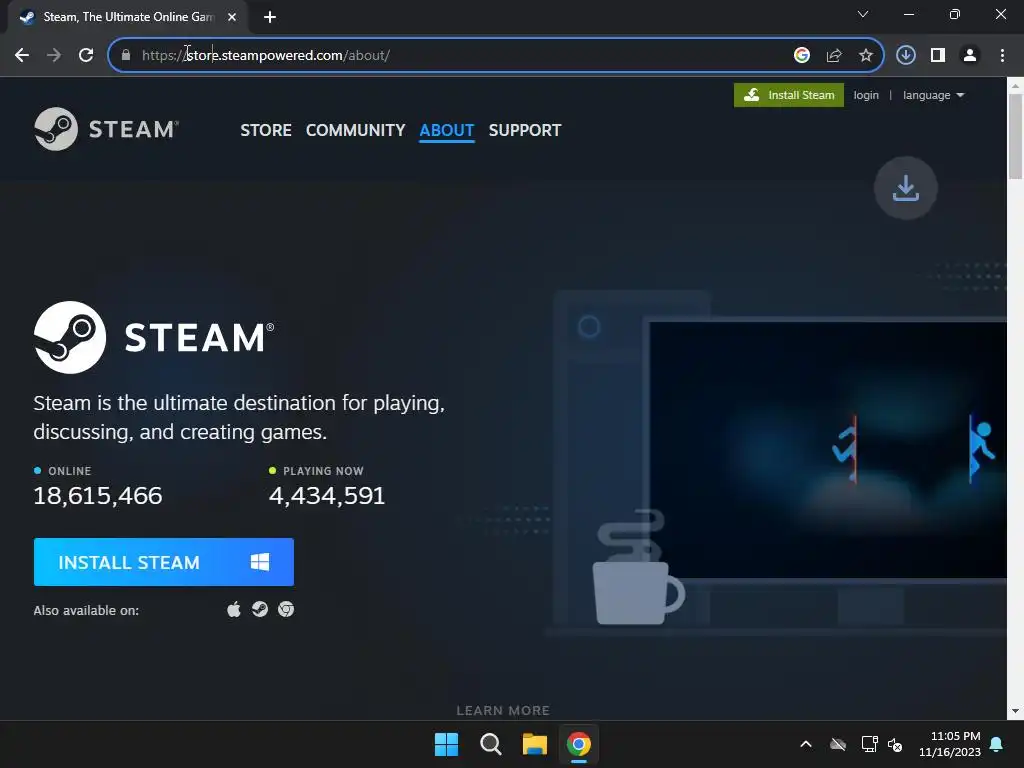
Task: Open the tab search chevron
Action: (x=863, y=14)
